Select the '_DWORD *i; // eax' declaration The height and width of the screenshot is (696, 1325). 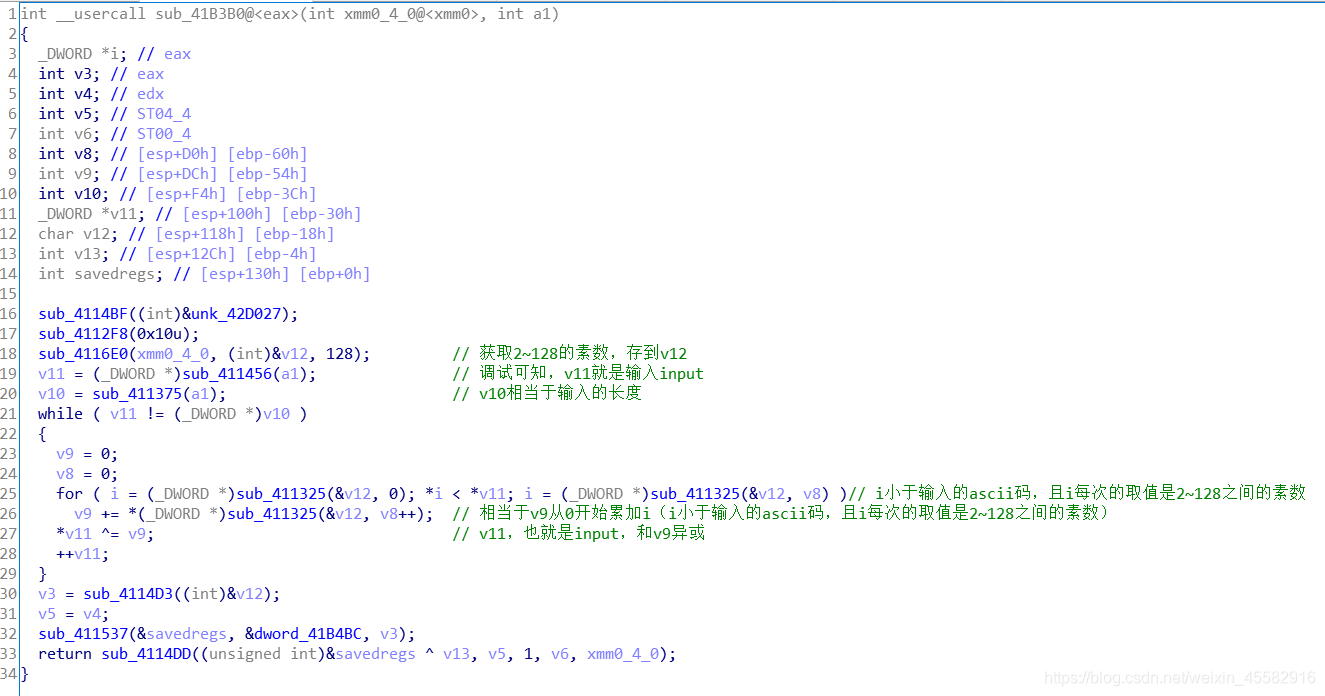[x=114, y=53]
